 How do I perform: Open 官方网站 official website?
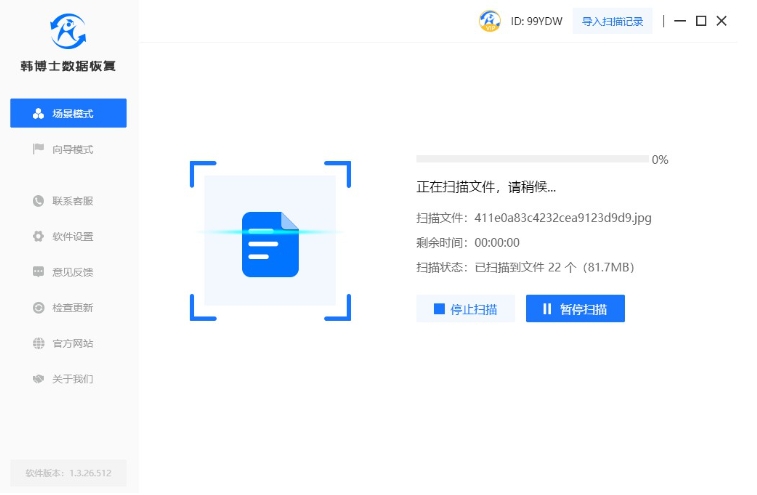tap(68, 343)
